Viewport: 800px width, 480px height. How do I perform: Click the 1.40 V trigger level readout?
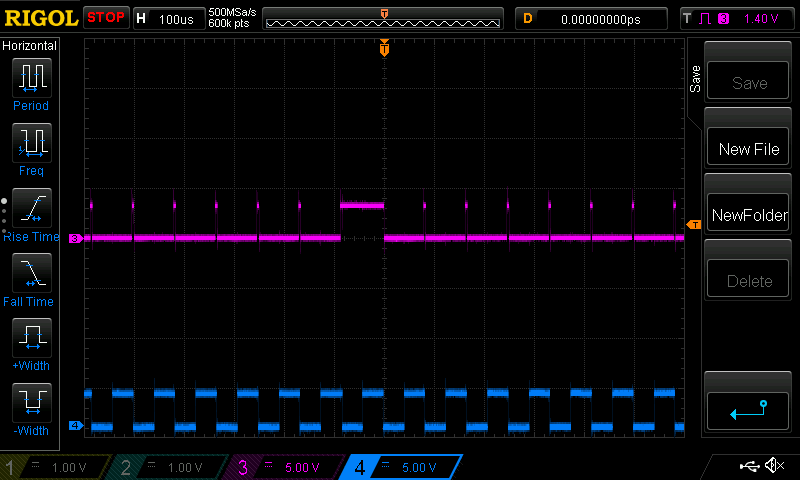point(761,19)
